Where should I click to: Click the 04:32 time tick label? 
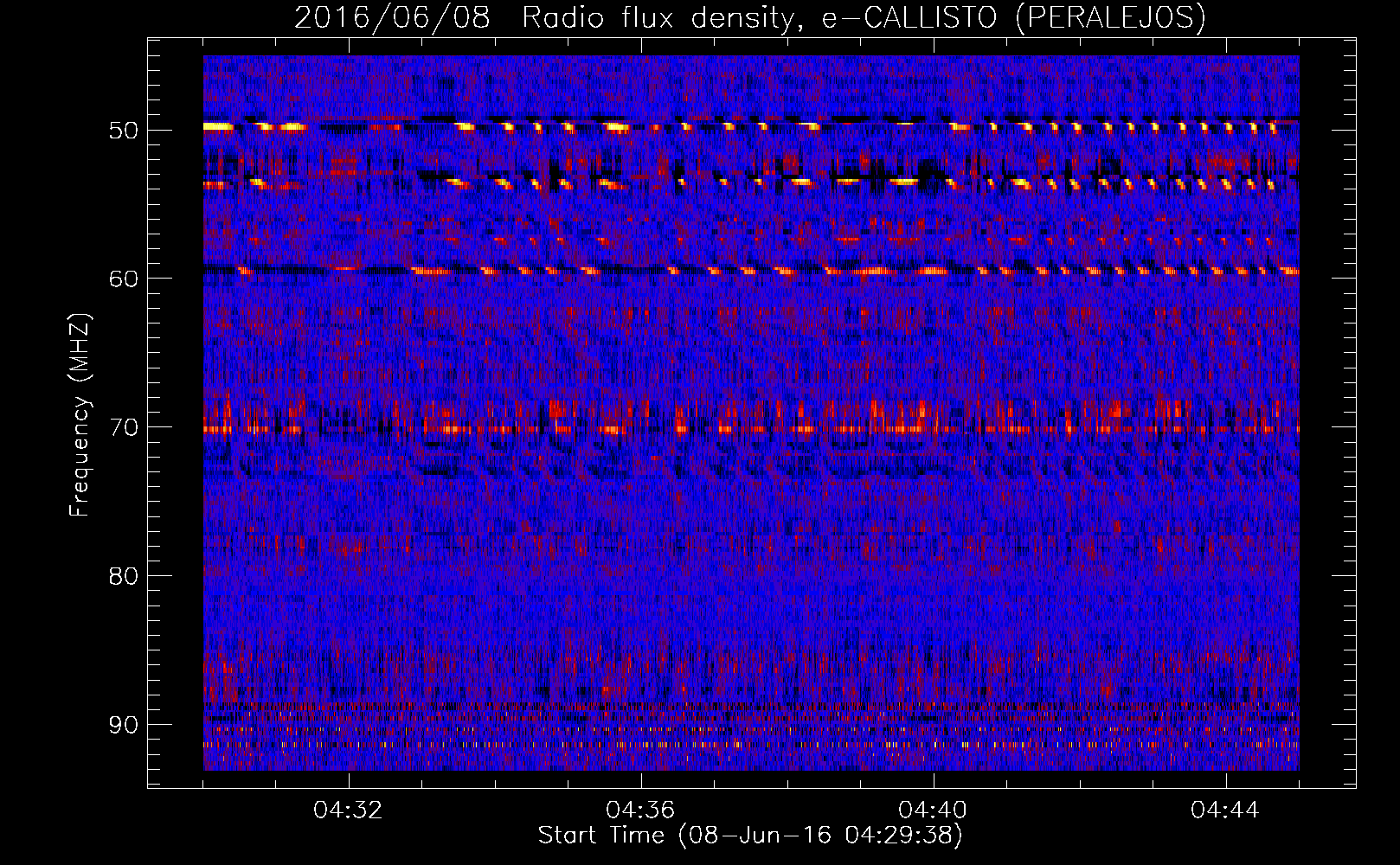coord(348,811)
